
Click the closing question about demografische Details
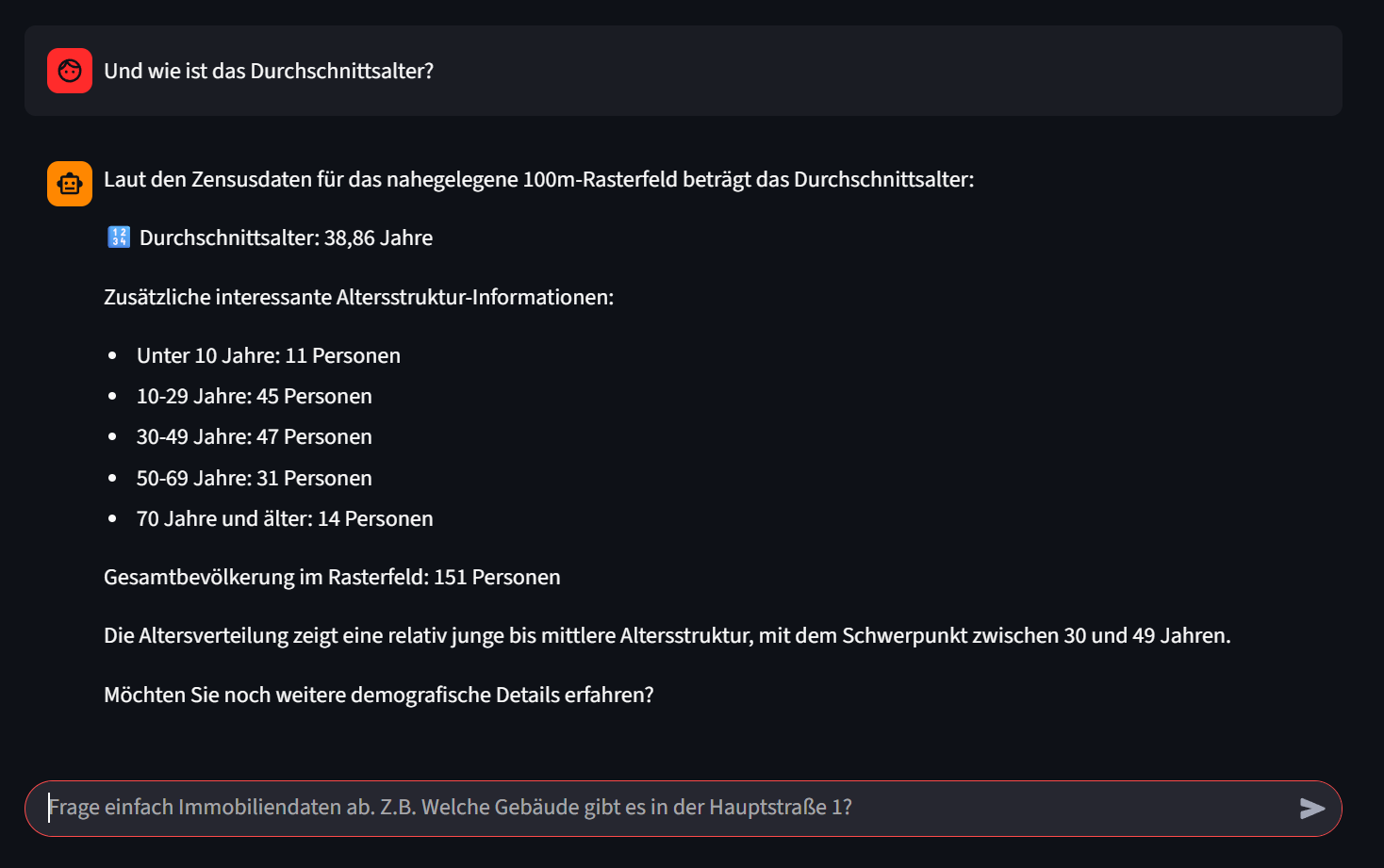[x=378, y=696]
